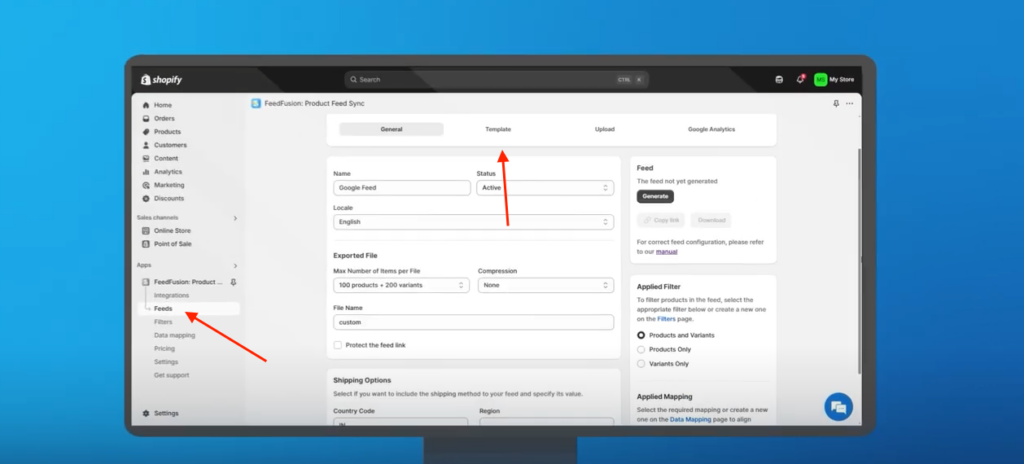Click the Marketing target icon

[146, 185]
